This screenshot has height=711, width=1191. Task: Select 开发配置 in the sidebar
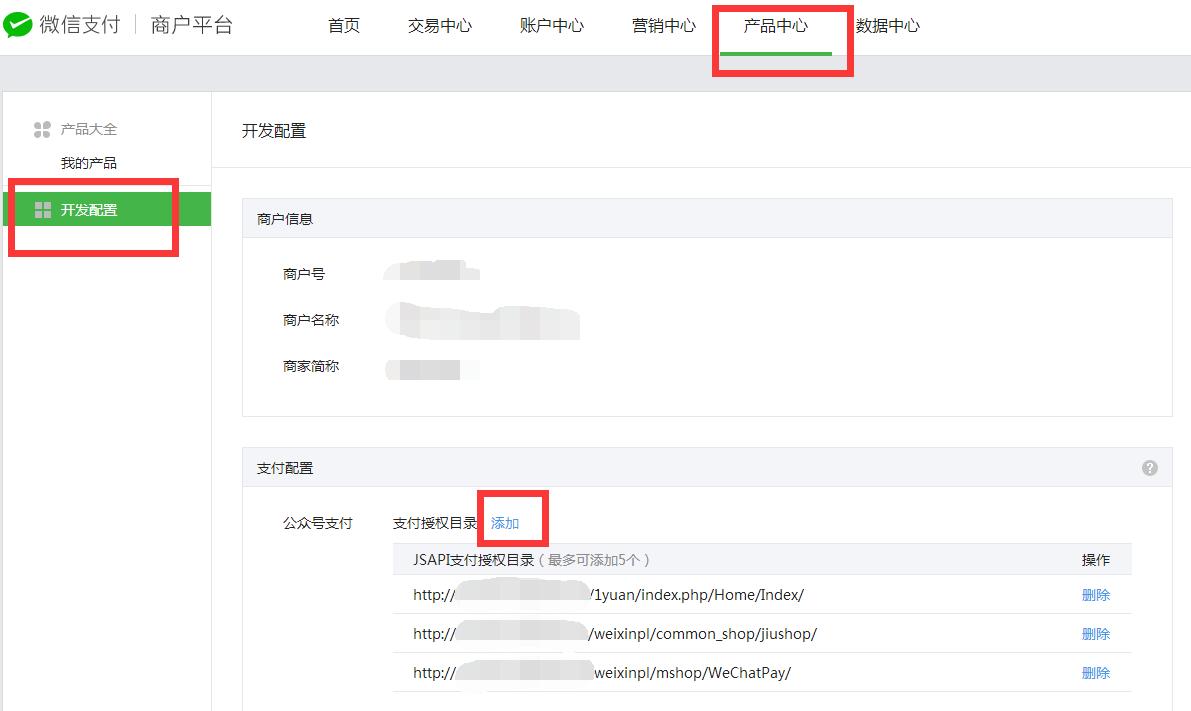click(107, 210)
